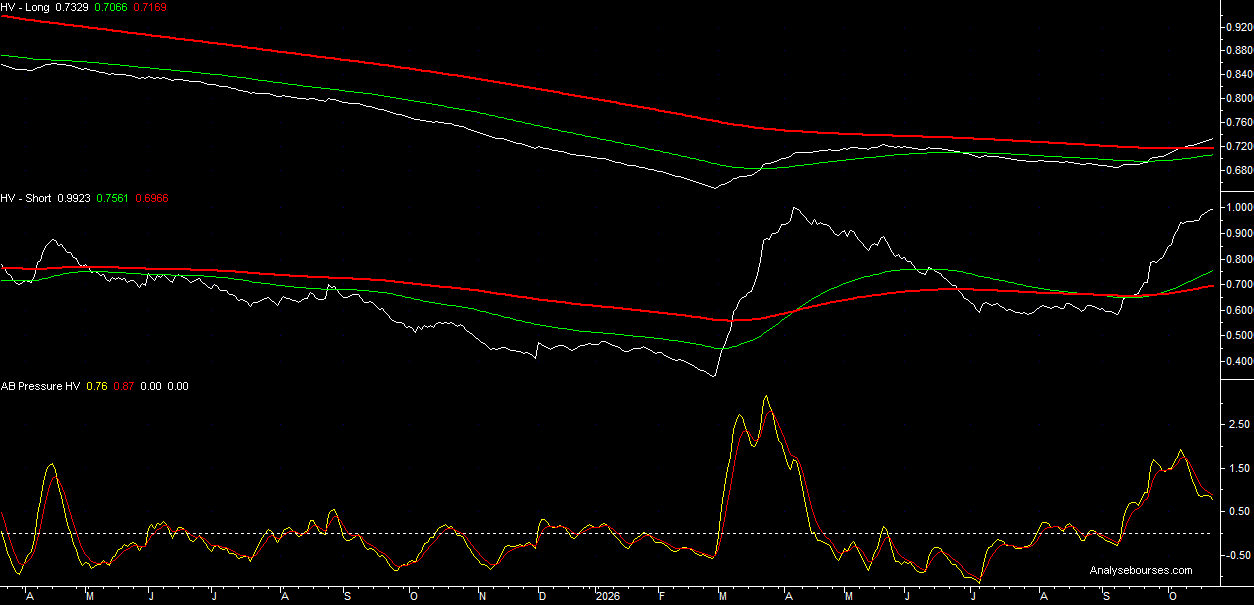Click the red AB Pressure value 0.87
Viewport: 1254px width, 605px height.
tap(124, 386)
